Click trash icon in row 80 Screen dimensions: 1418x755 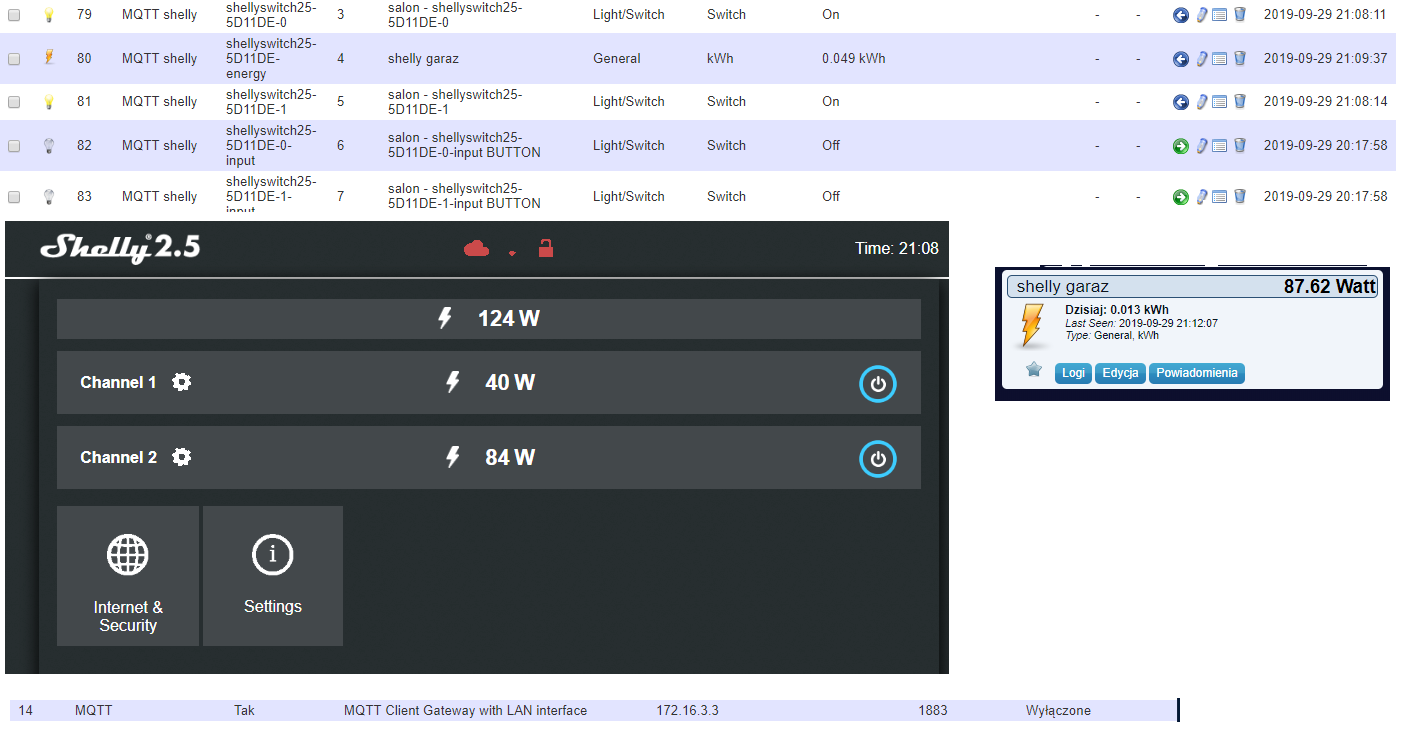(x=1240, y=59)
